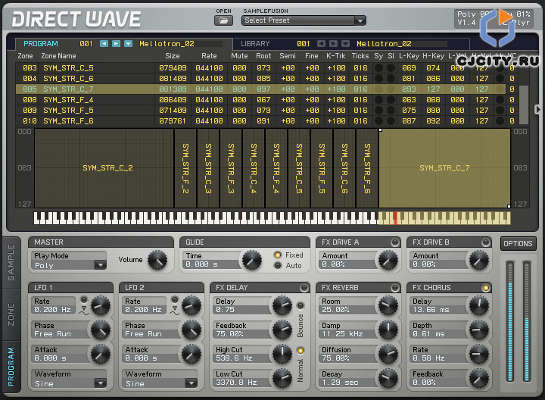Open a file with the folder icon
This screenshot has height=400, width=545.
tap(223, 21)
